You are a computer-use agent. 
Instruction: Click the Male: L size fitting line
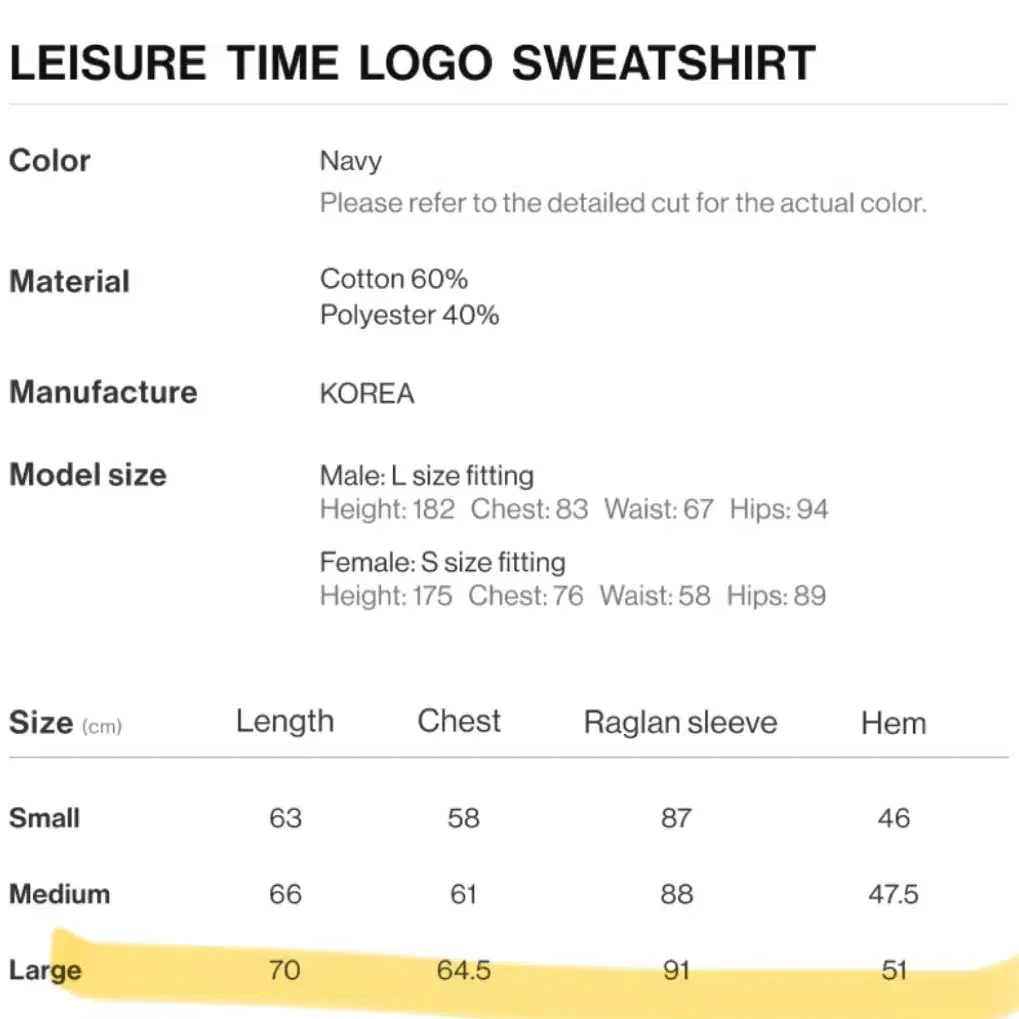tap(427, 476)
